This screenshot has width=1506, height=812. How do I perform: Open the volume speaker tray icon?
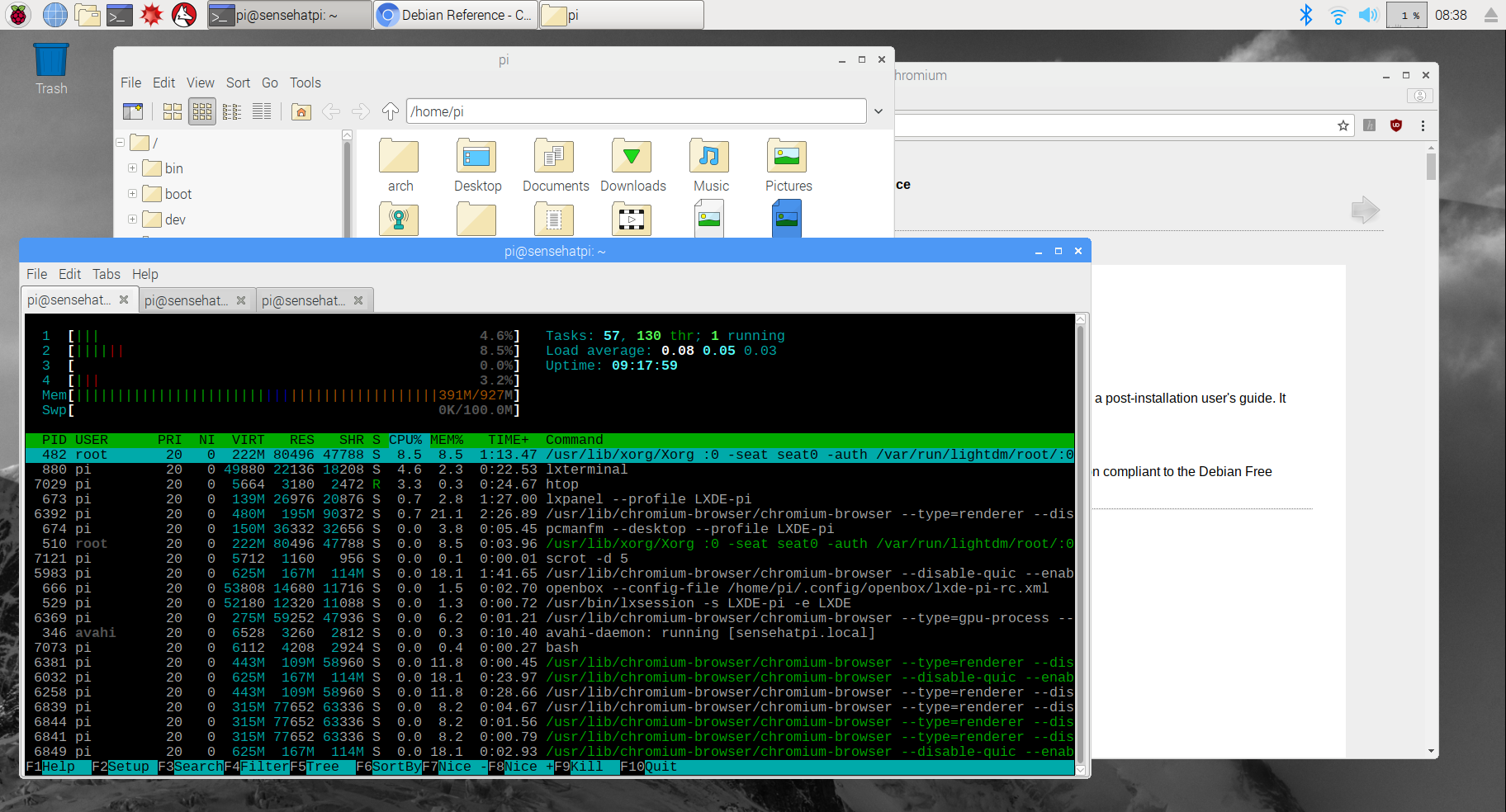(x=1368, y=15)
